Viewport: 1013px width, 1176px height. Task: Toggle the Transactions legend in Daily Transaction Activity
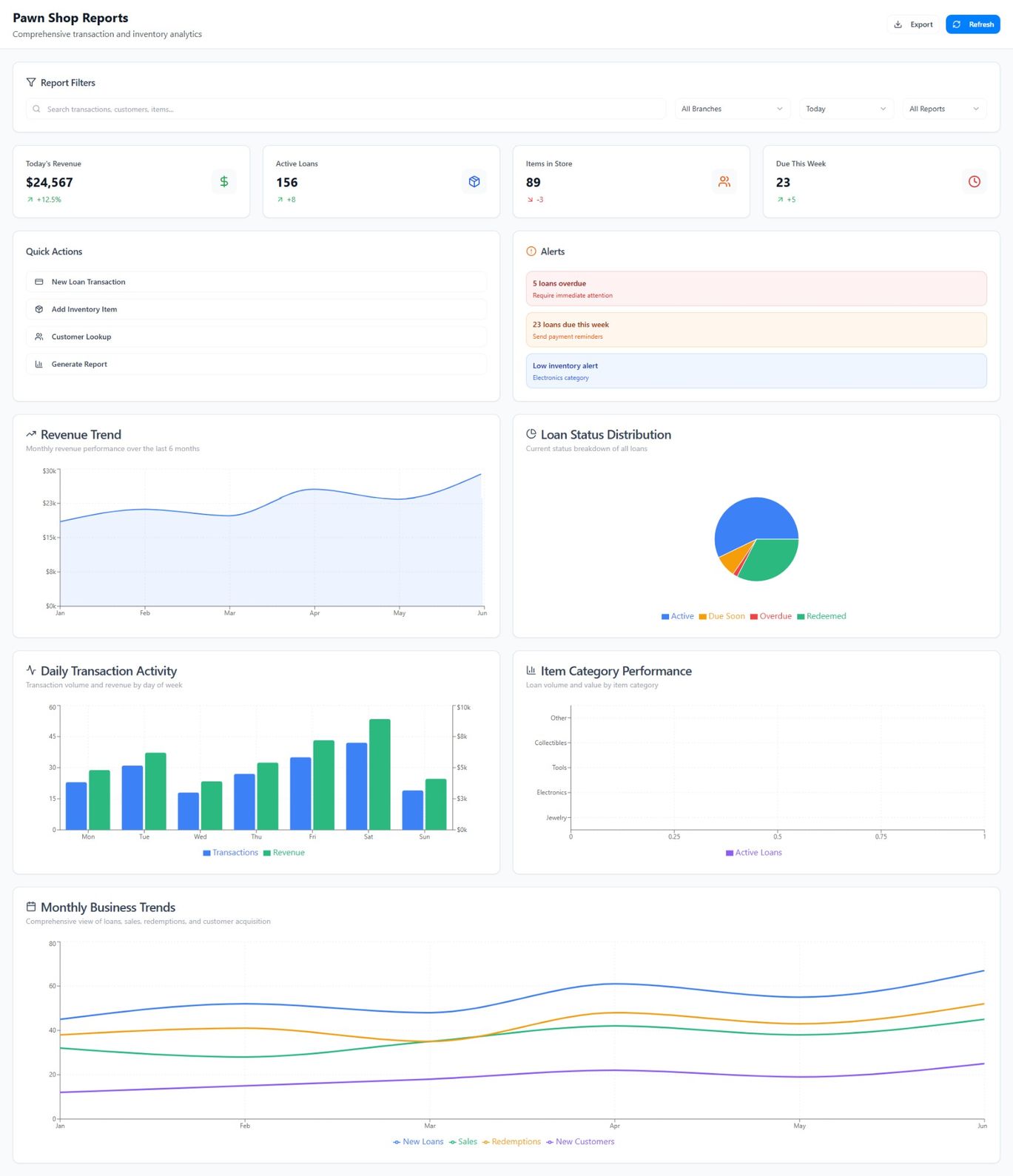click(230, 853)
